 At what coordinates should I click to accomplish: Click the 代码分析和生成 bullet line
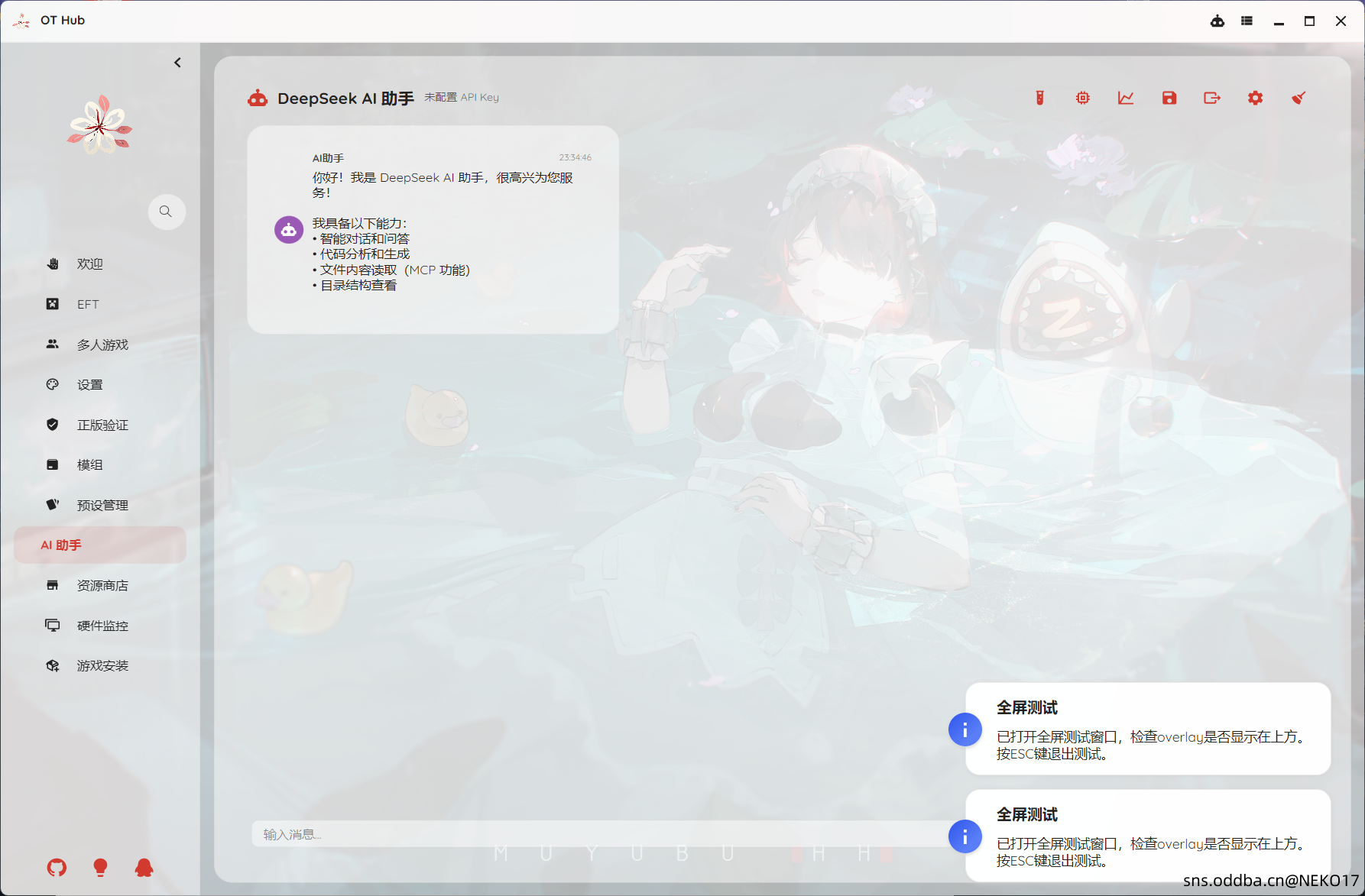[x=361, y=254]
